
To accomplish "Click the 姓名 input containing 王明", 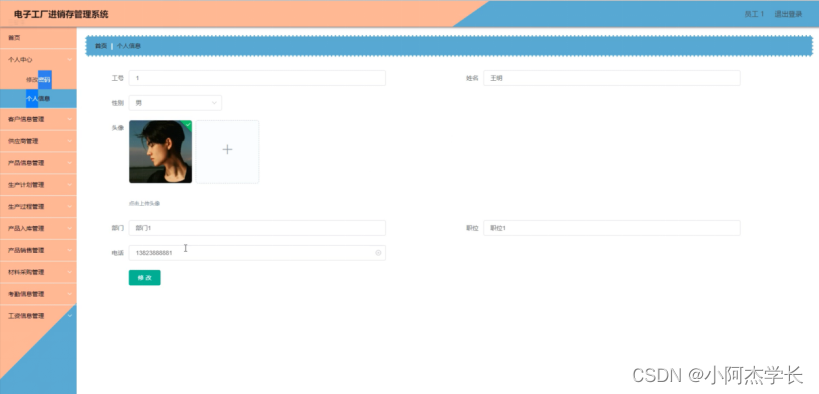I will coord(612,78).
